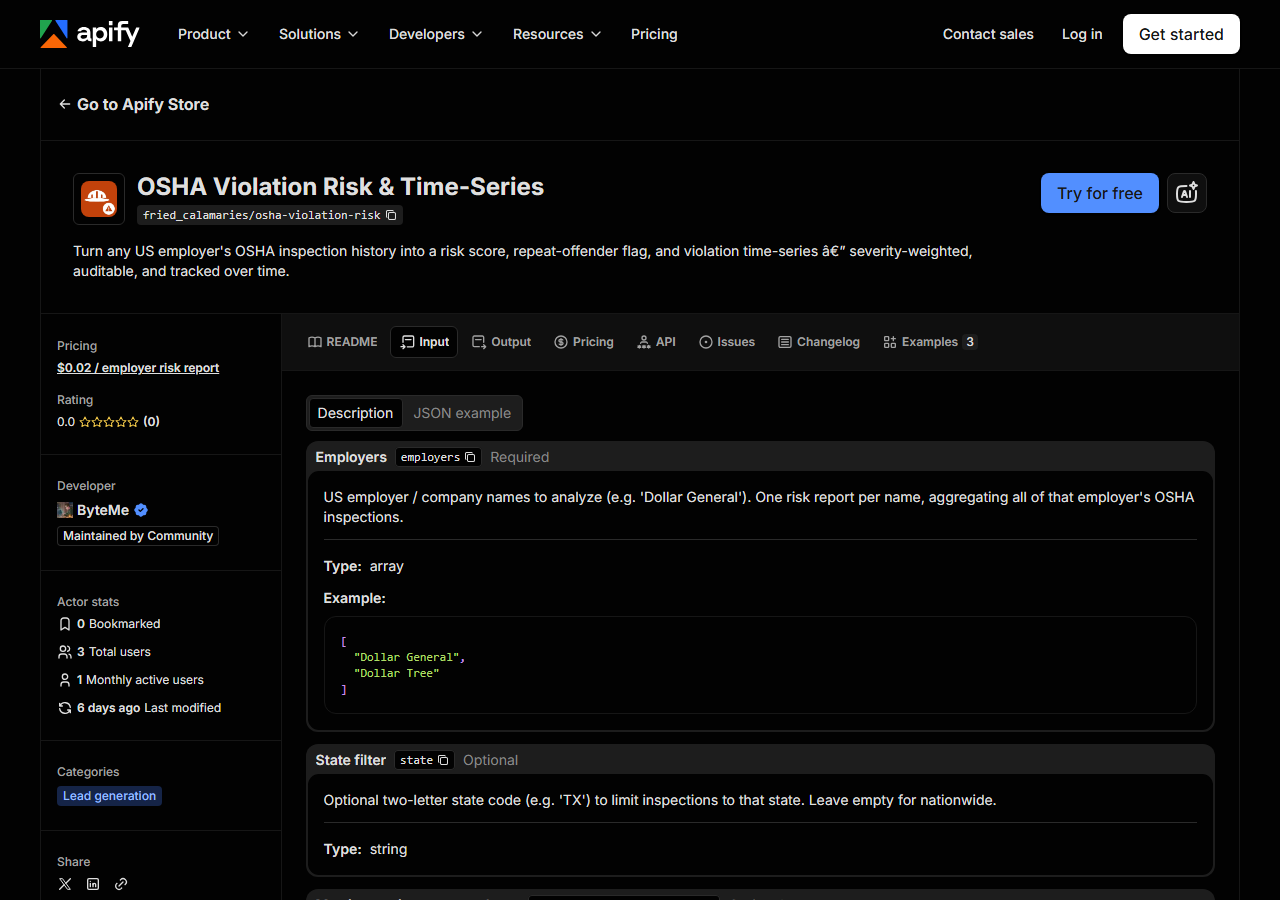Click the Monthly active users icon

pos(65,680)
